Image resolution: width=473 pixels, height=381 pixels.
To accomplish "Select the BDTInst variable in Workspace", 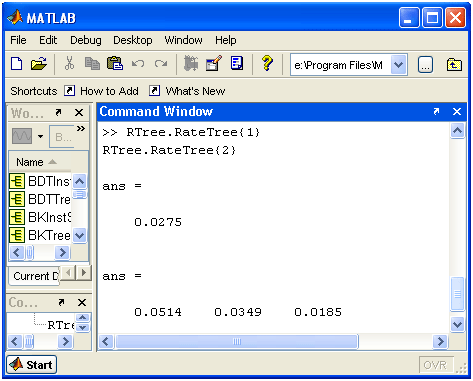I will tap(40, 181).
